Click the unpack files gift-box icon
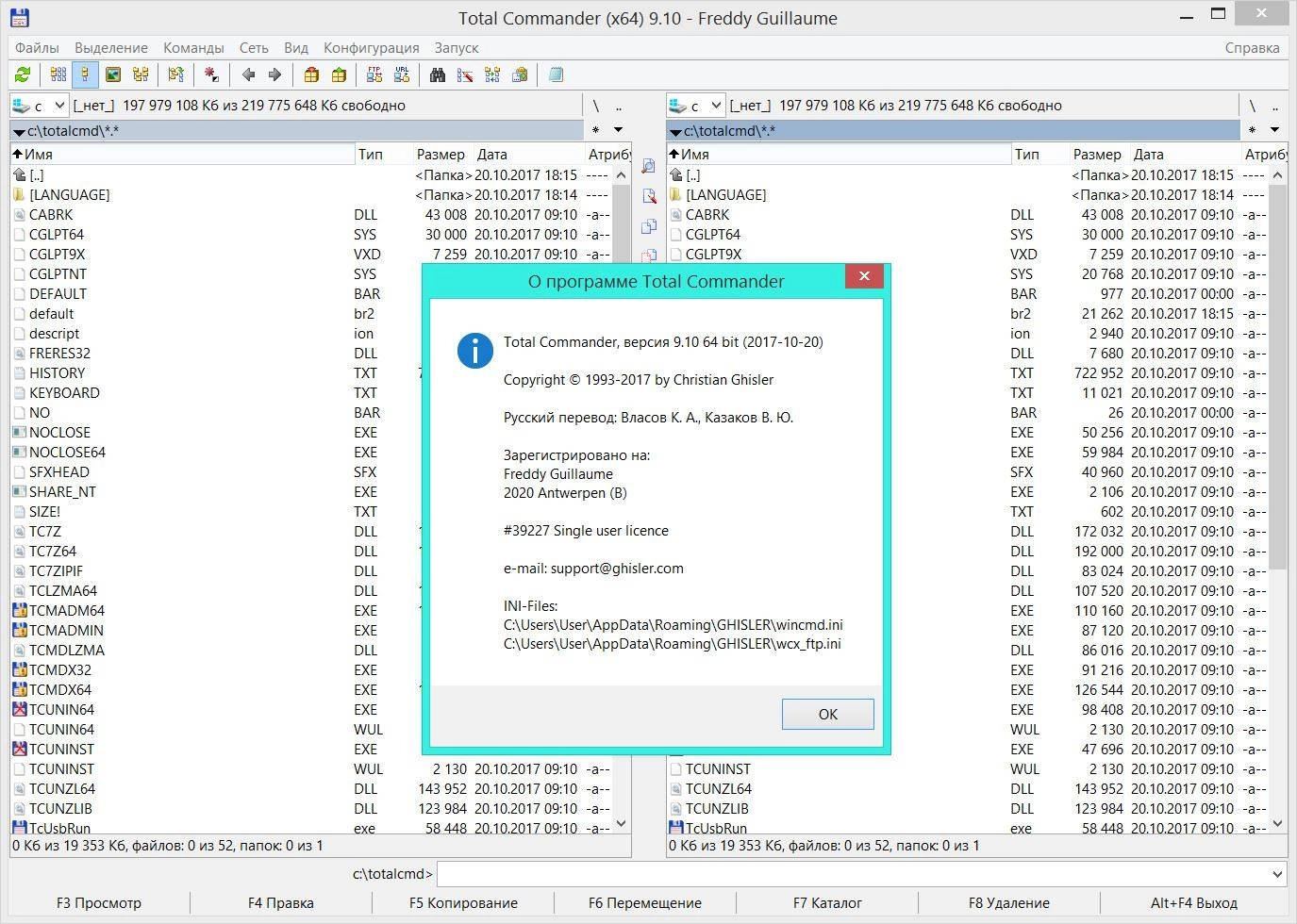 339,74
